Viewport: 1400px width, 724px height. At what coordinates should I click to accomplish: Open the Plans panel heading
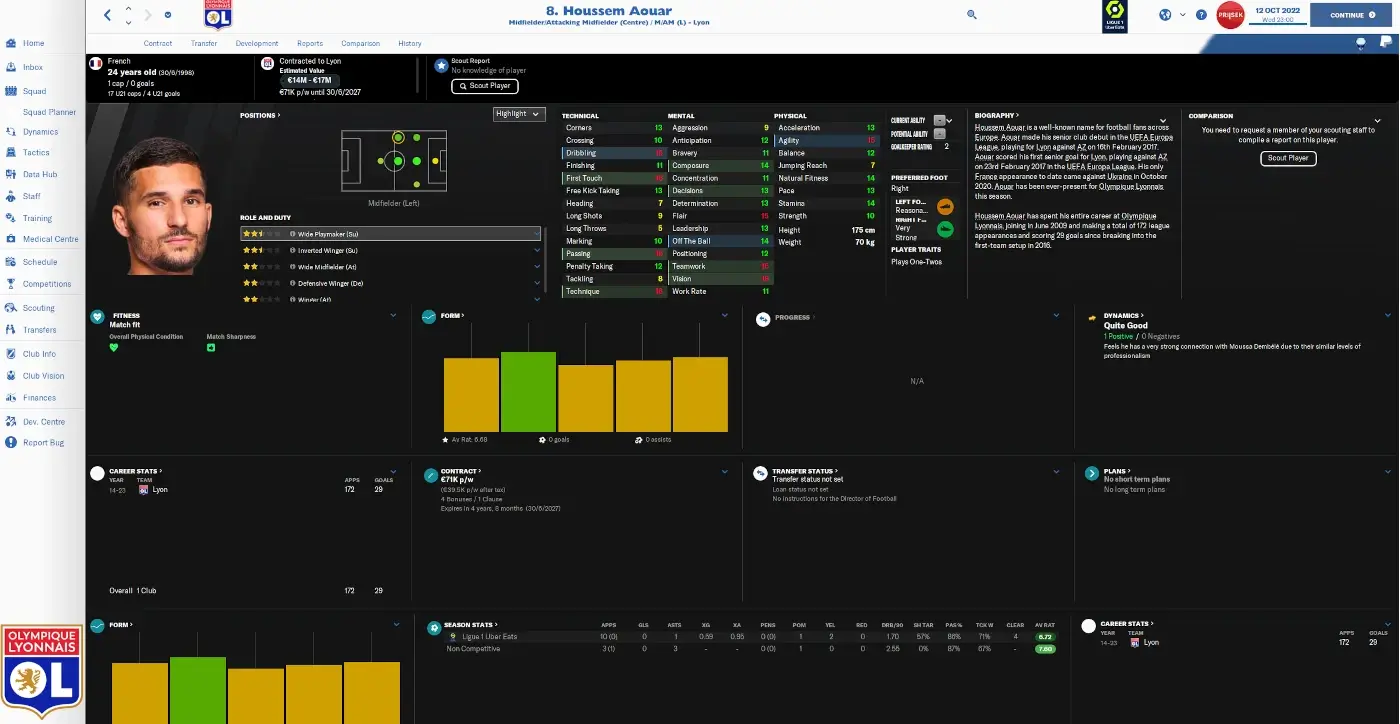[x=1117, y=471]
